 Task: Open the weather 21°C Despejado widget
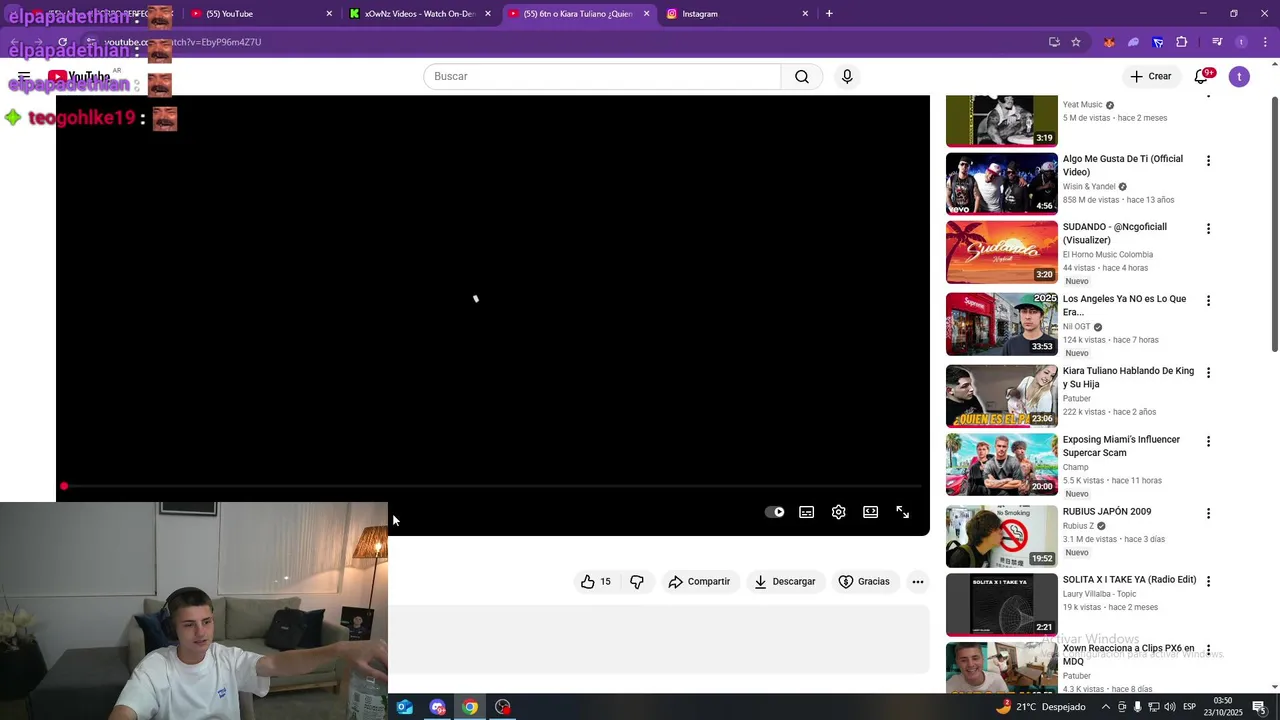1040,707
